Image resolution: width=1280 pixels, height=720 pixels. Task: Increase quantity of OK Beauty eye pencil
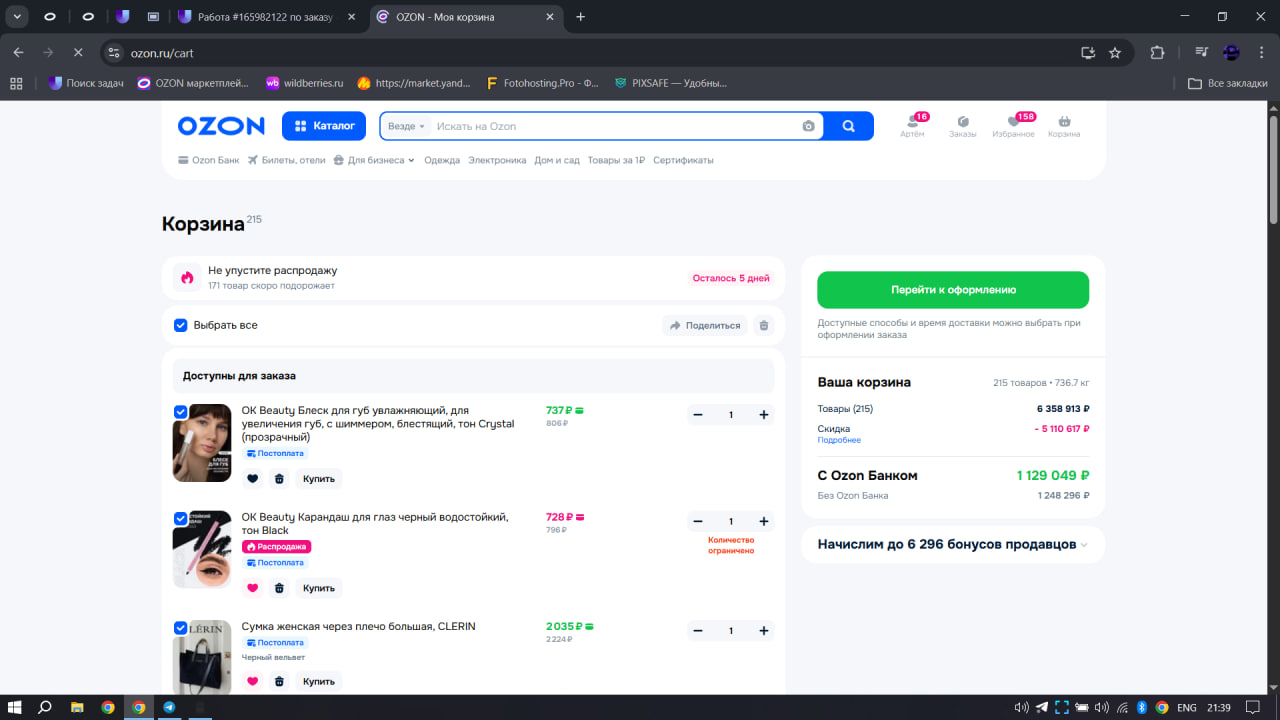[764, 521]
